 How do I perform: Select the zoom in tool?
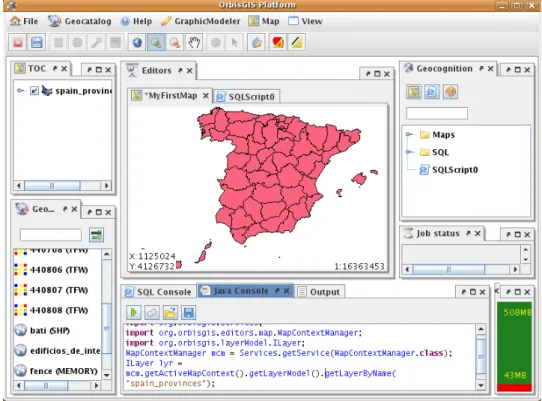[156, 43]
